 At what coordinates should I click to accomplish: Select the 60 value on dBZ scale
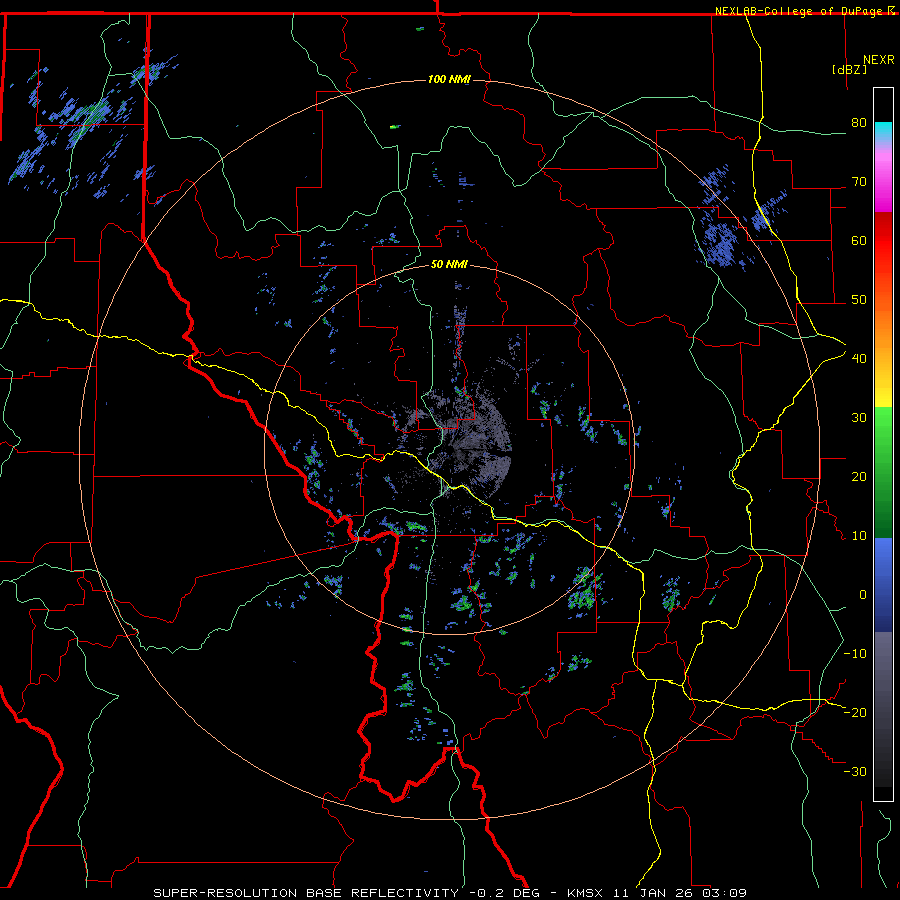click(x=859, y=240)
